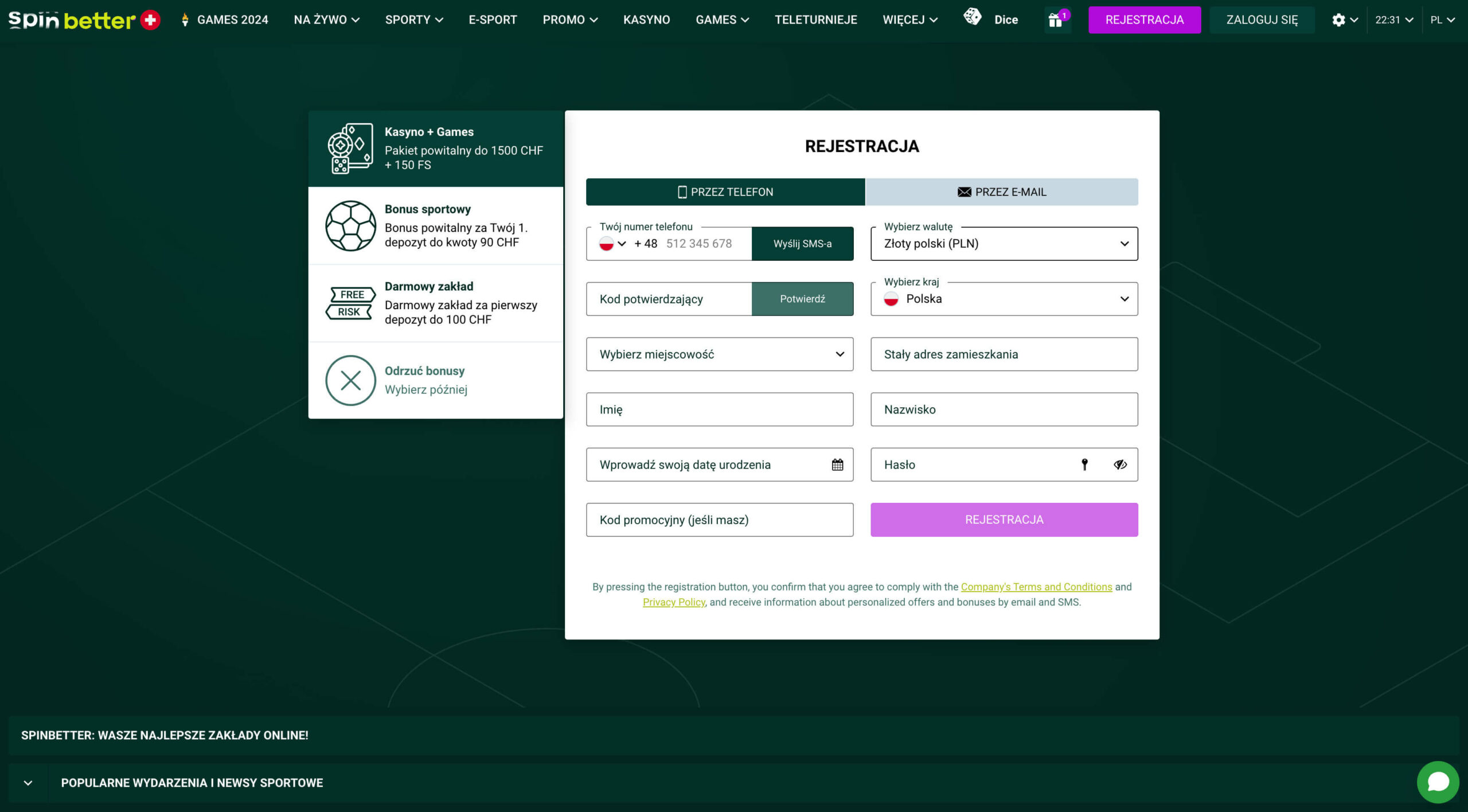
Task: Select the Bonus sportowy football icon
Action: [x=350, y=225]
